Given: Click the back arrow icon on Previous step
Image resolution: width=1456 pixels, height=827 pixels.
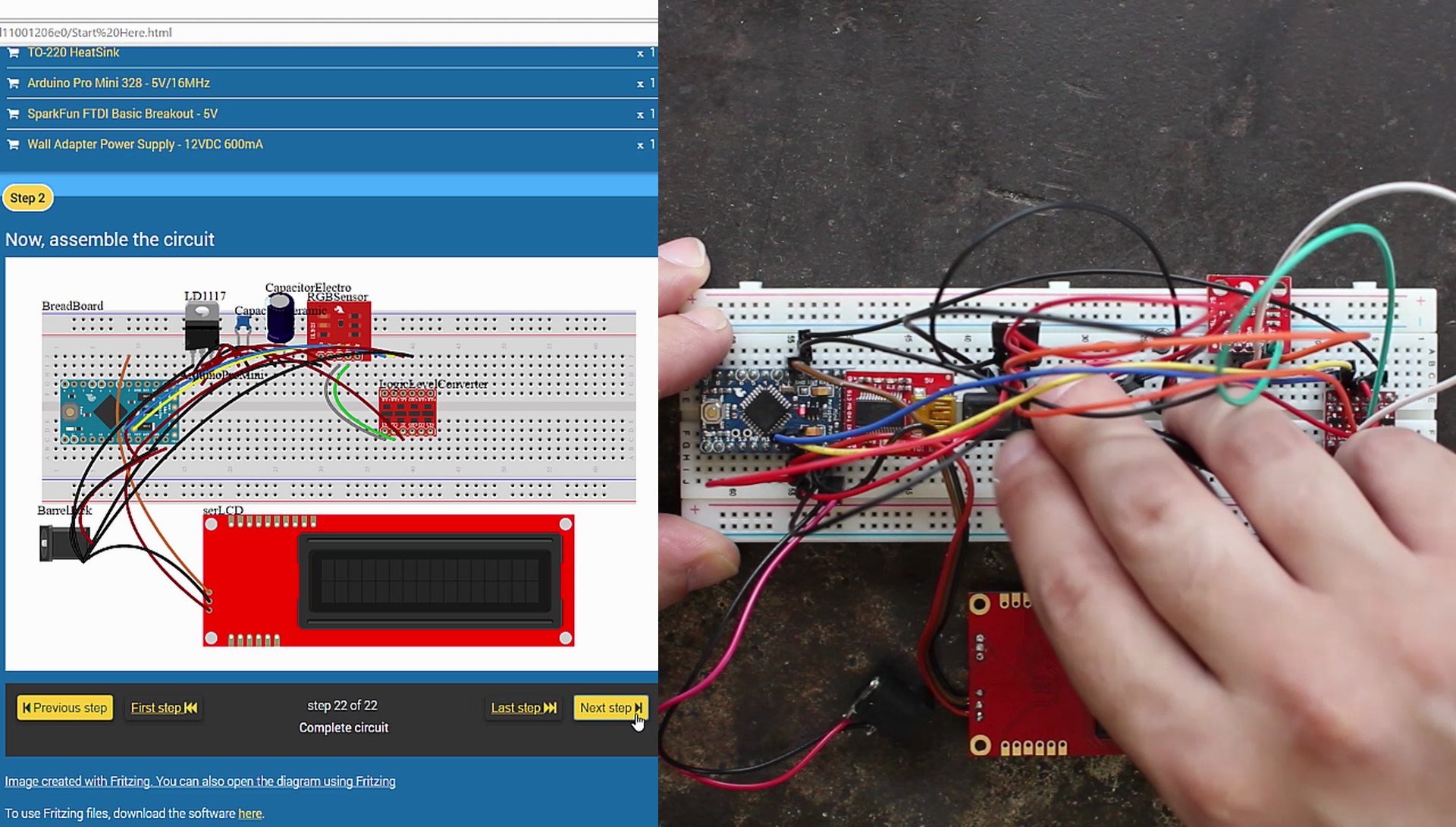Looking at the screenshot, I should tap(26, 707).
